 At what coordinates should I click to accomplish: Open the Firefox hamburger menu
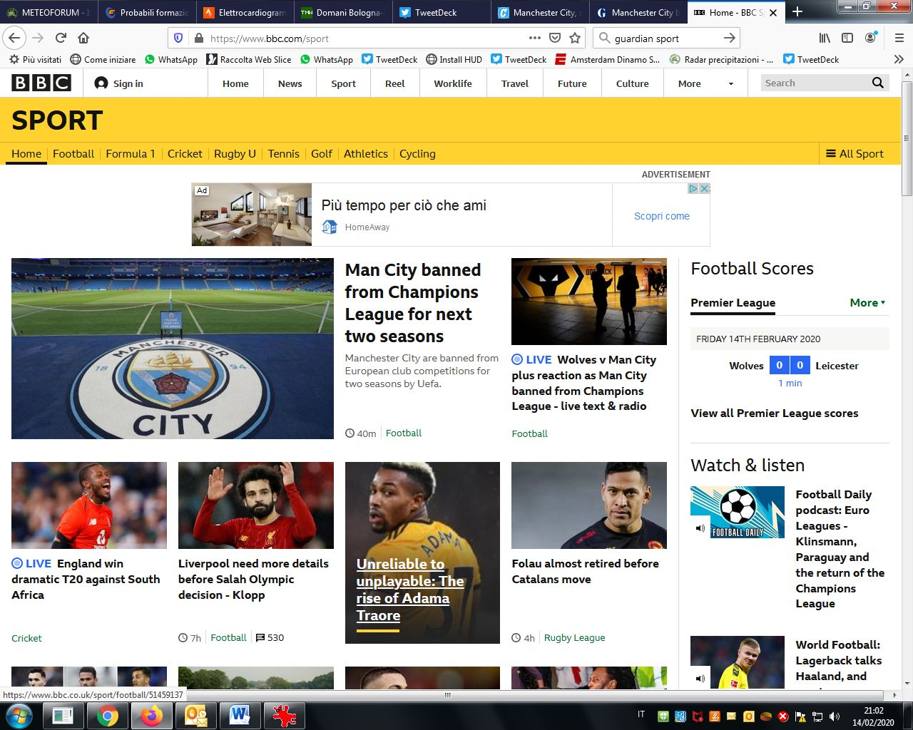point(899,37)
